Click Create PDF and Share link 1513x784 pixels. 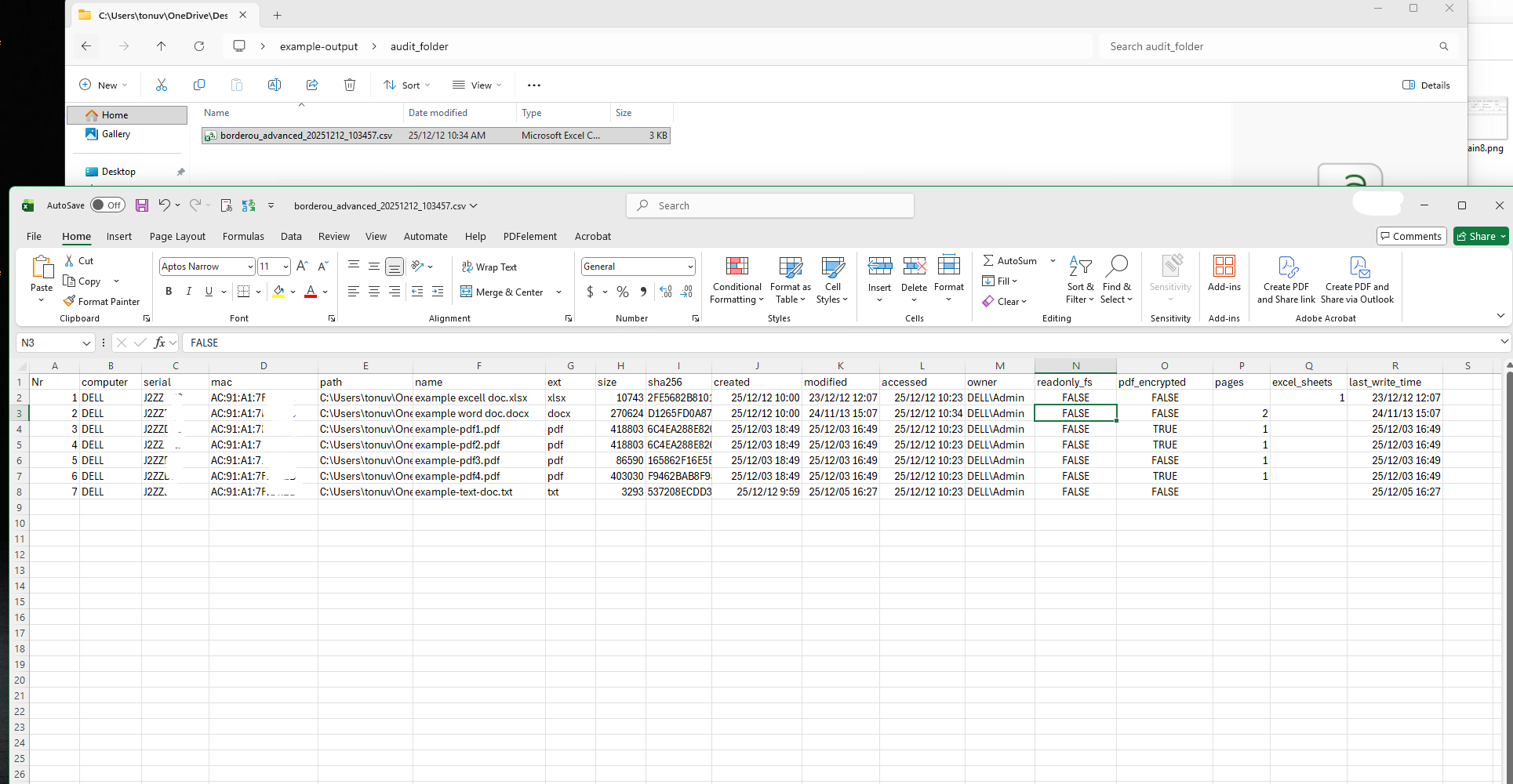1286,279
